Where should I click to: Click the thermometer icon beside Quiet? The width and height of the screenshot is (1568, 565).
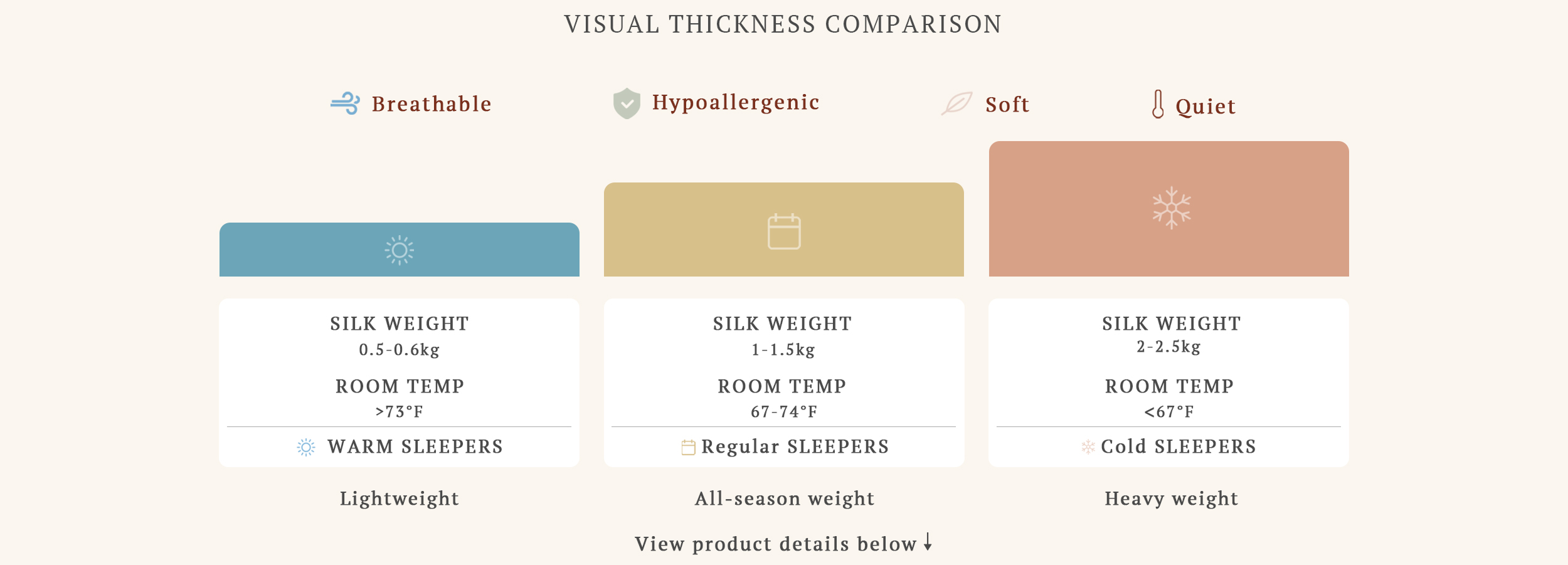coord(1158,104)
